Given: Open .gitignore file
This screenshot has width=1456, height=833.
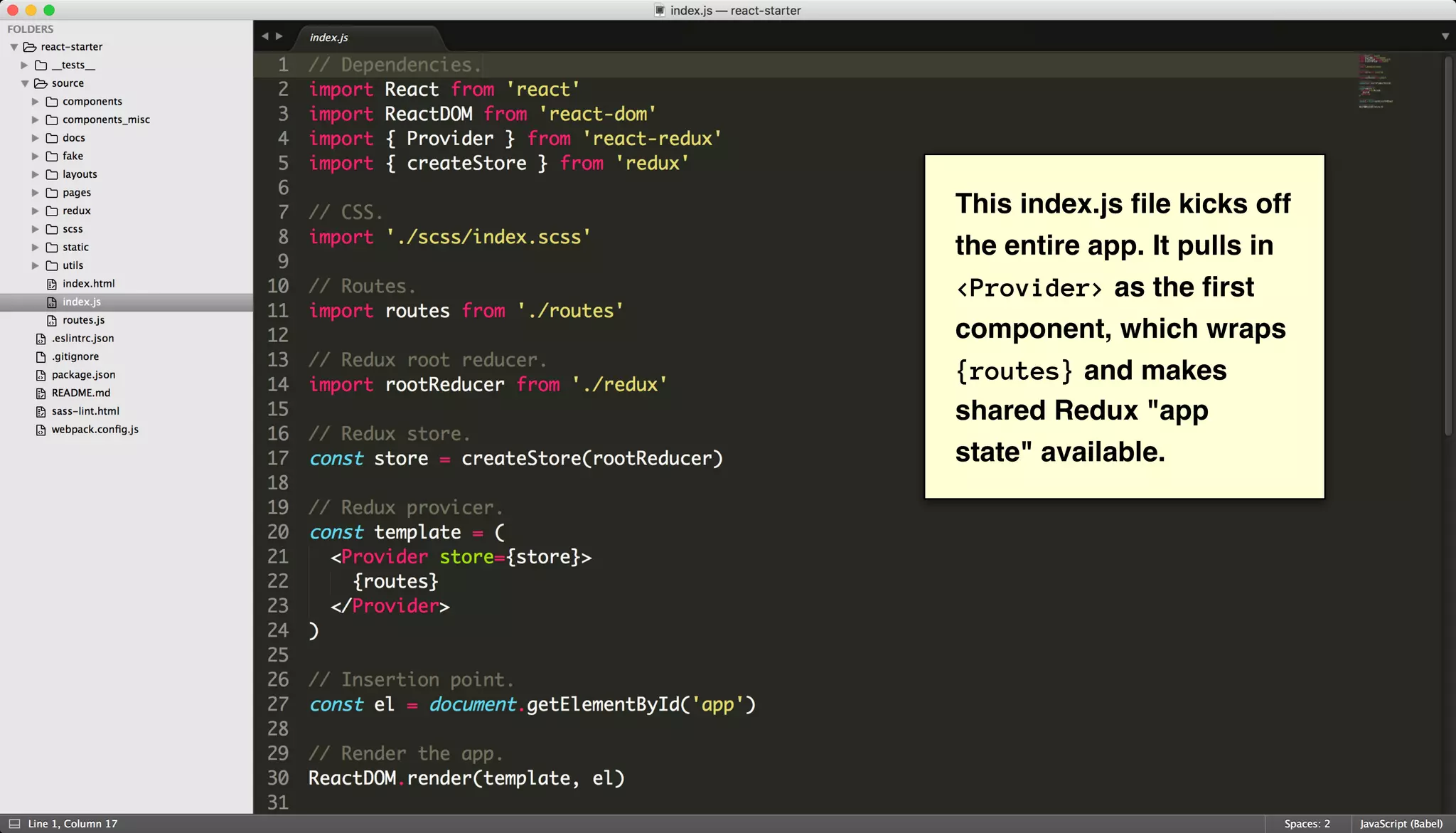Looking at the screenshot, I should (75, 357).
